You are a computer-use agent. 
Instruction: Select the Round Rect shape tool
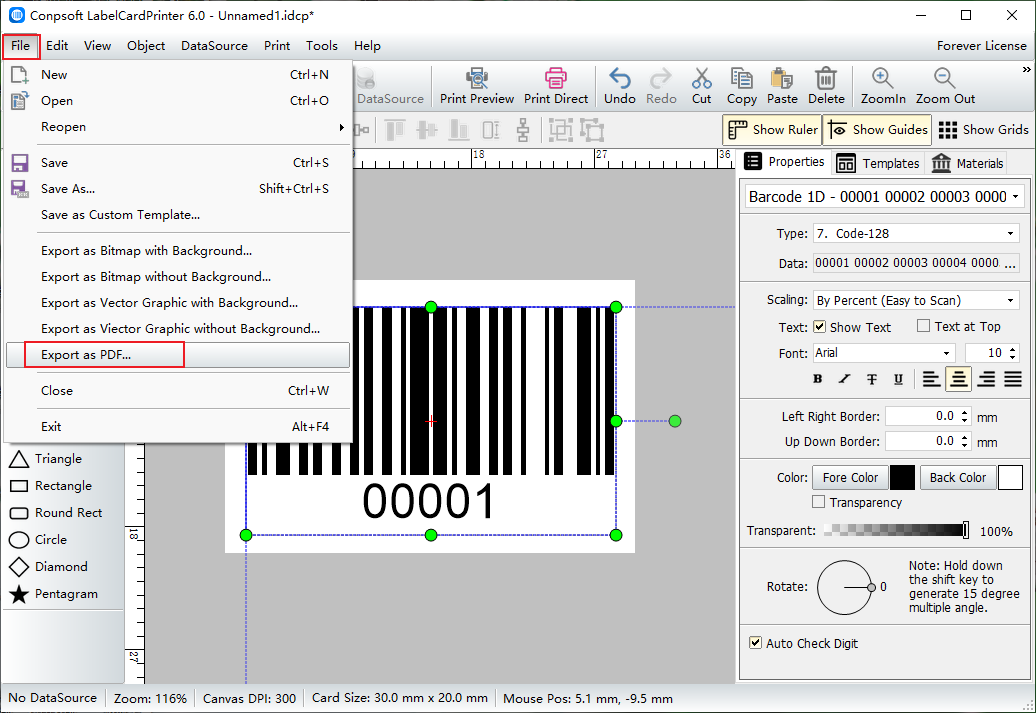(56, 513)
